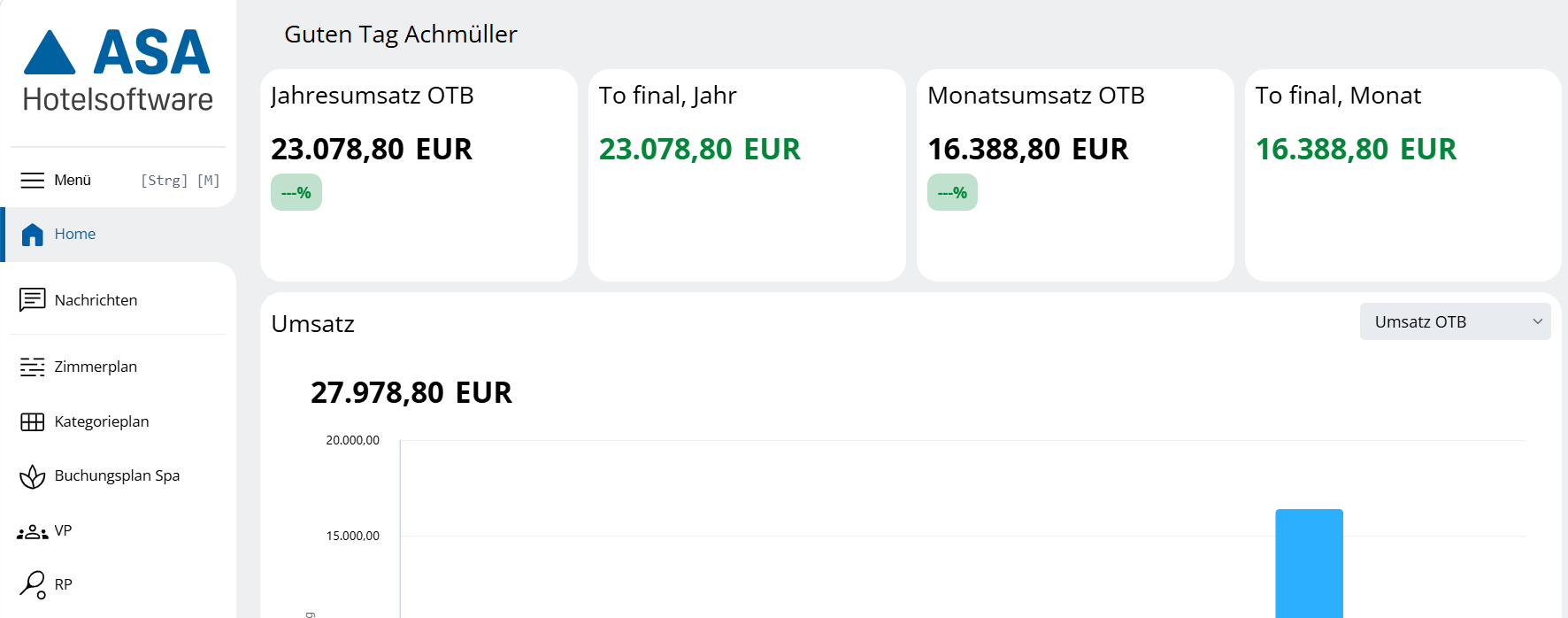
Task: Click the hamburger Menü icon
Action: click(32, 180)
